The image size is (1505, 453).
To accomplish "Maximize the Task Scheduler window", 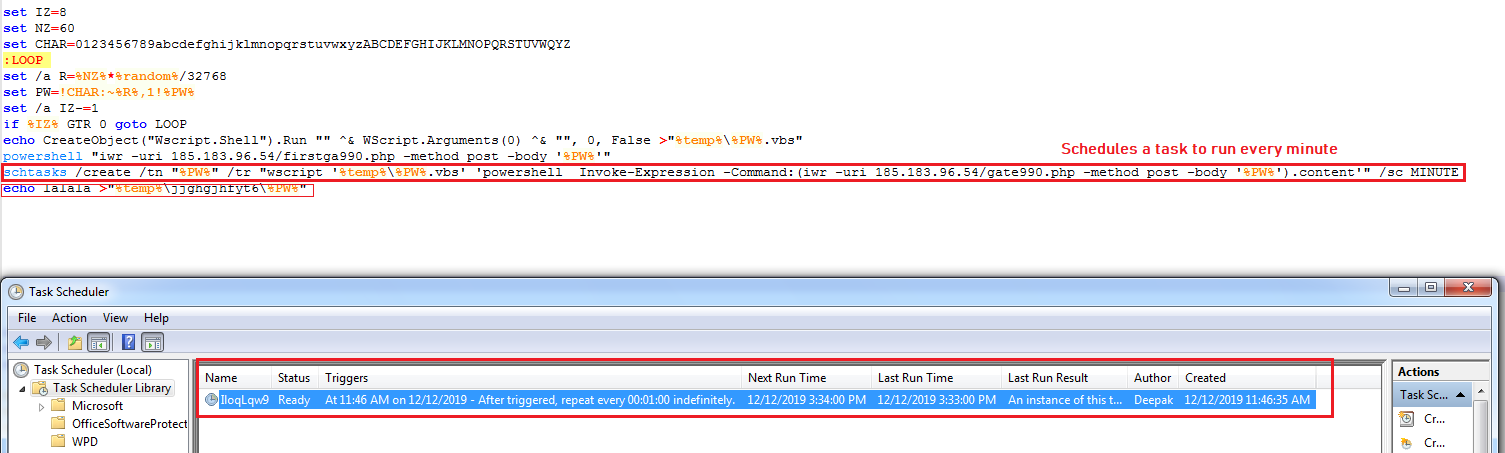I will [1431, 287].
